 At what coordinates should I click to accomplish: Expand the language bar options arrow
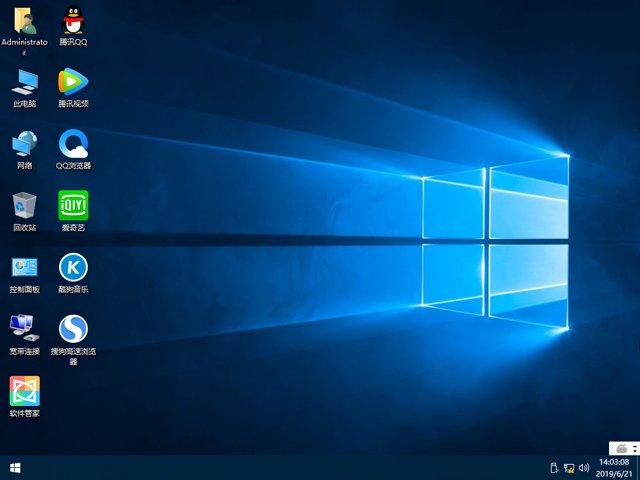(x=632, y=447)
